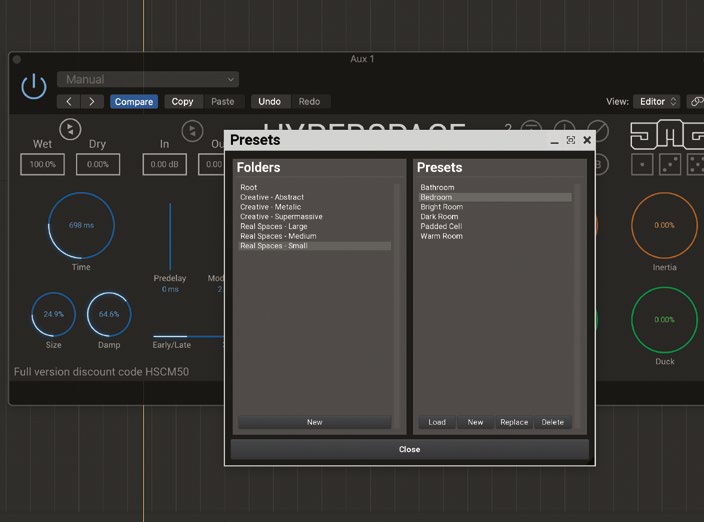The image size is (704, 522).
Task: Go to next preset with right arrow
Action: point(92,101)
